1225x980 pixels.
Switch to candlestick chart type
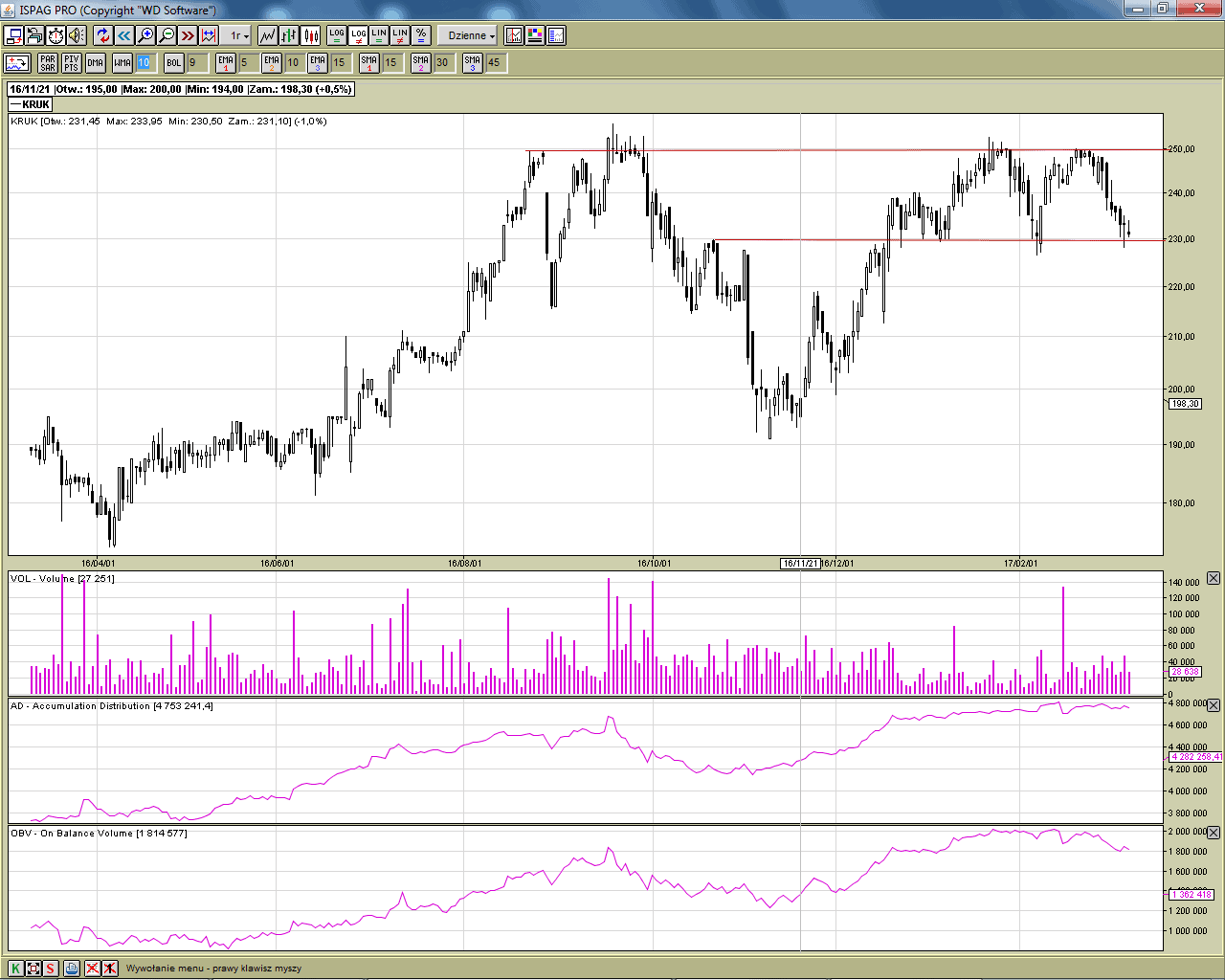[x=311, y=35]
